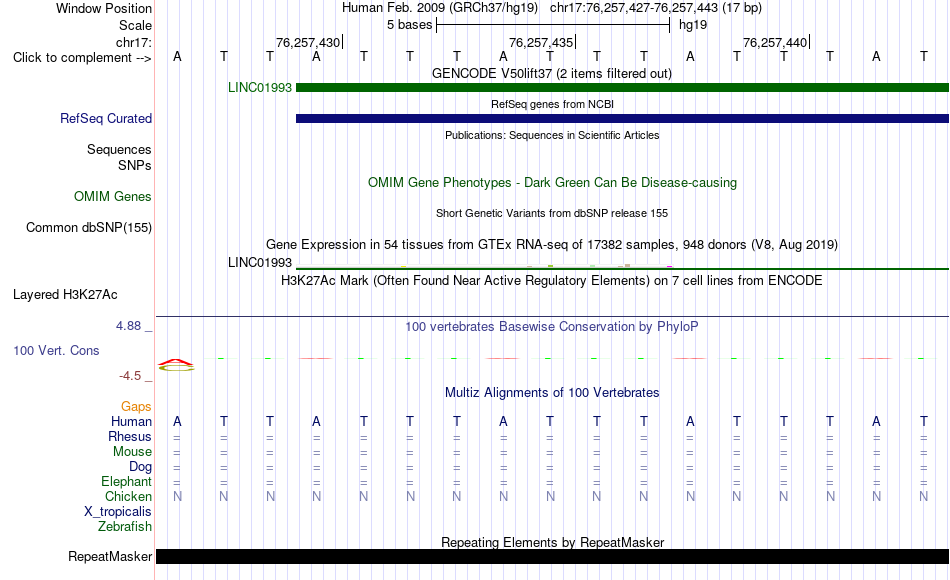
Task: Click GENCODE V50lift37 track title
Action: (x=552, y=73)
